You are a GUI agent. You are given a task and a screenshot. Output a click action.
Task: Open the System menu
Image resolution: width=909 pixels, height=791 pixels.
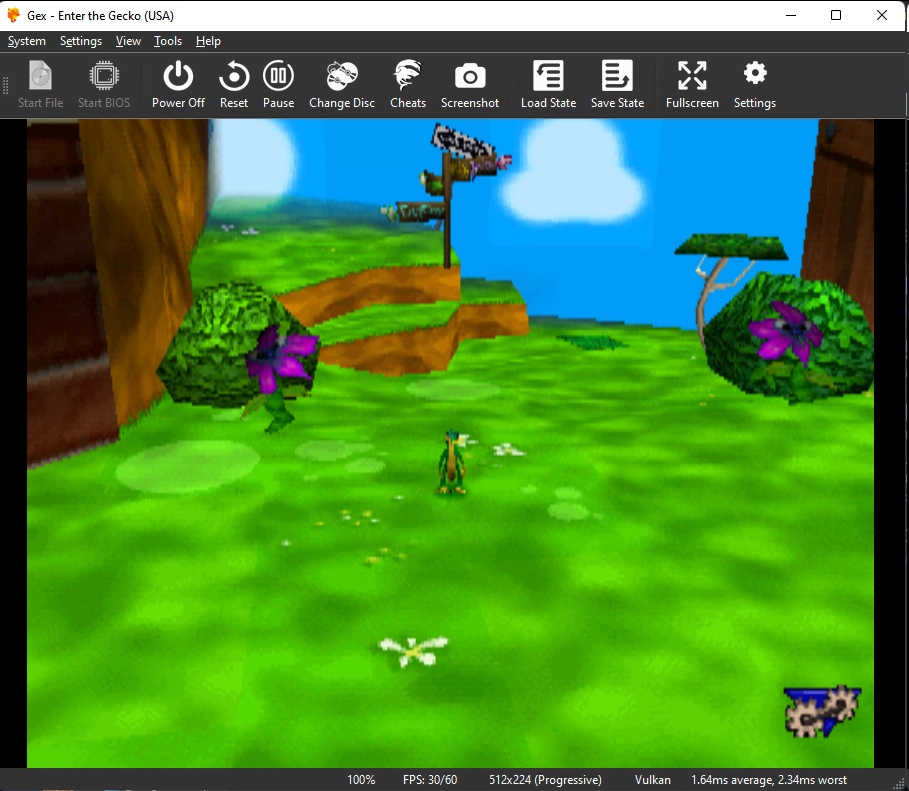coord(27,41)
